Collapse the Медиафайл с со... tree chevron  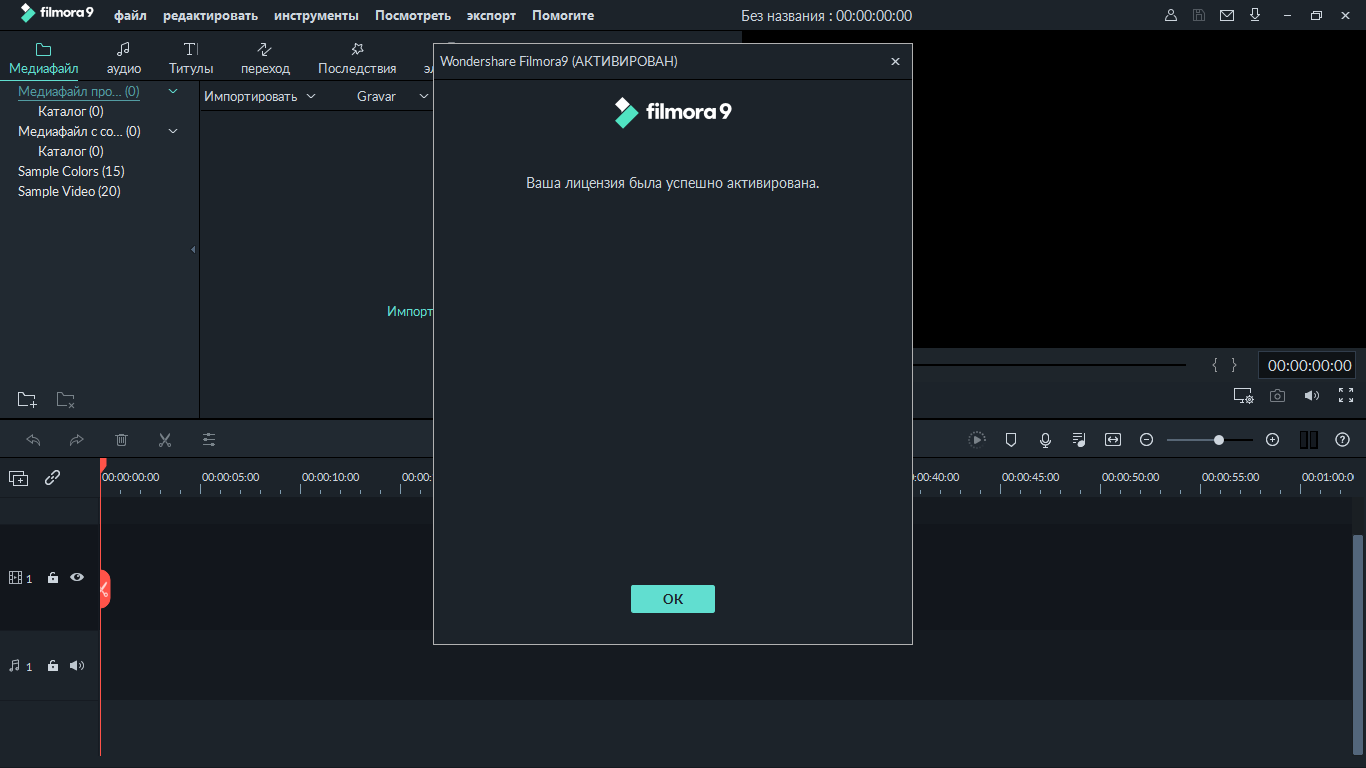[x=173, y=131]
